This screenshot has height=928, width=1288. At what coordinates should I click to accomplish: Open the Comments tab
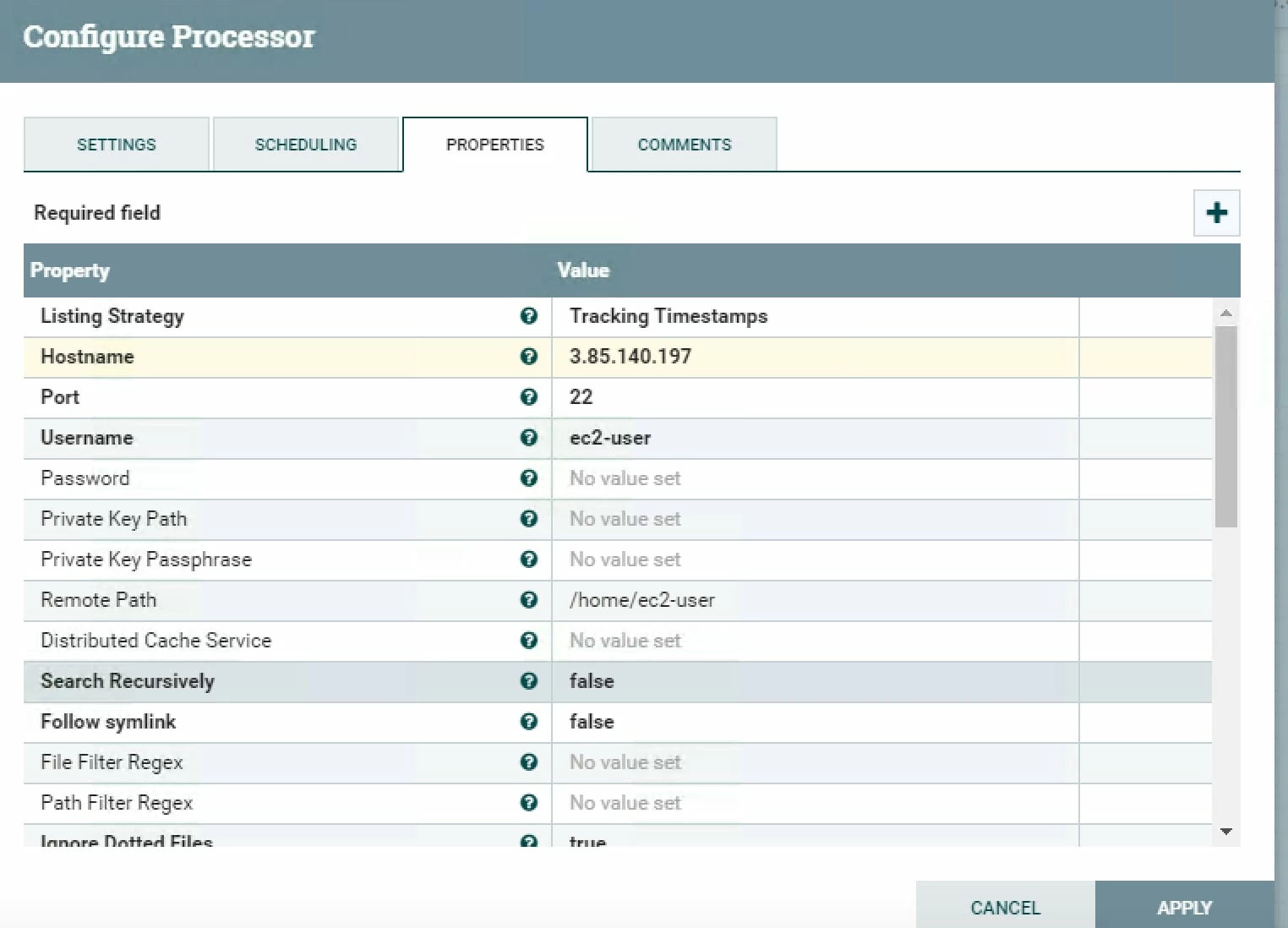[685, 145]
